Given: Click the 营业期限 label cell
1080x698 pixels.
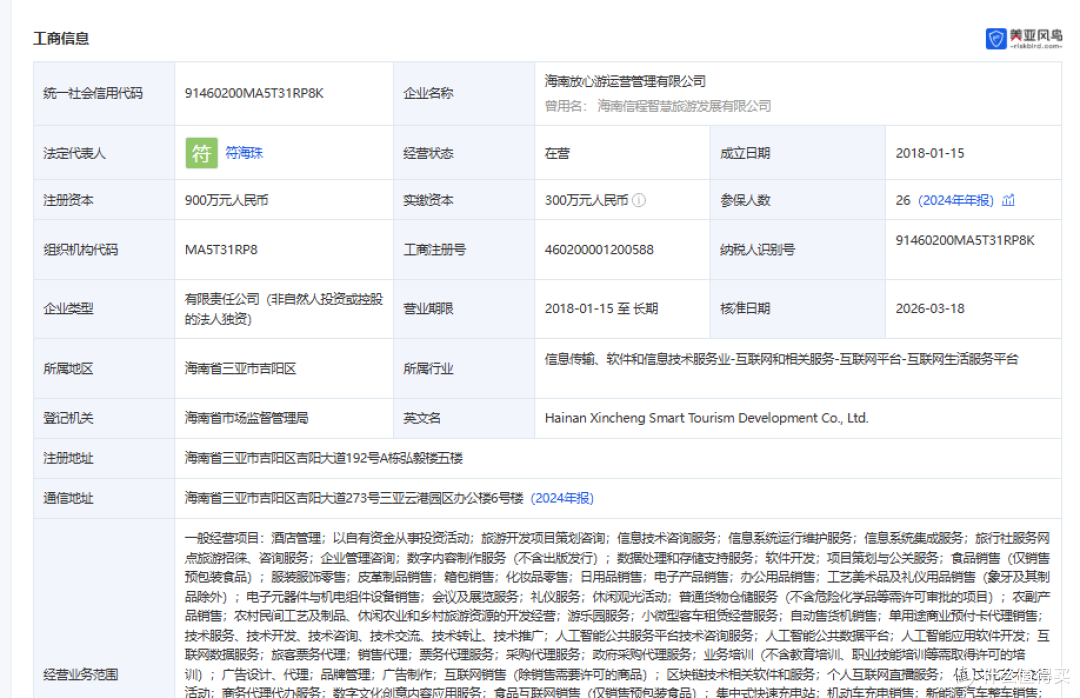Looking at the screenshot, I should click(464, 309).
